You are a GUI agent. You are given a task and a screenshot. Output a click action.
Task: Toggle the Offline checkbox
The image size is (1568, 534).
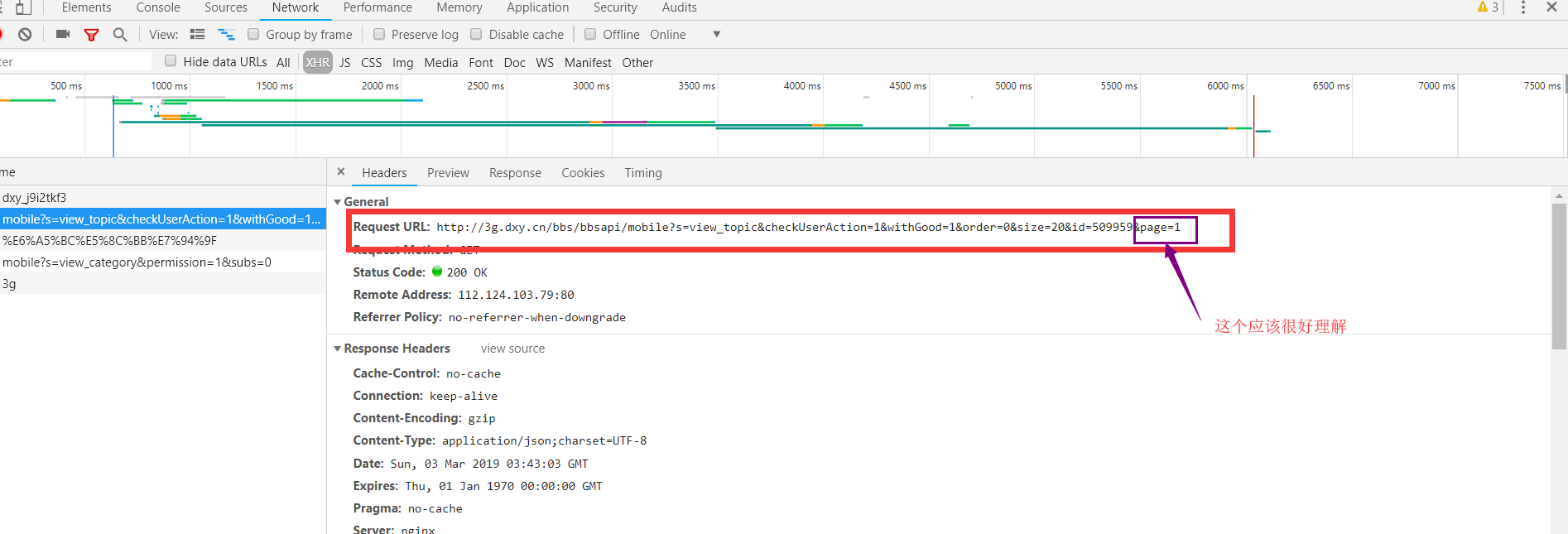pyautogui.click(x=590, y=34)
